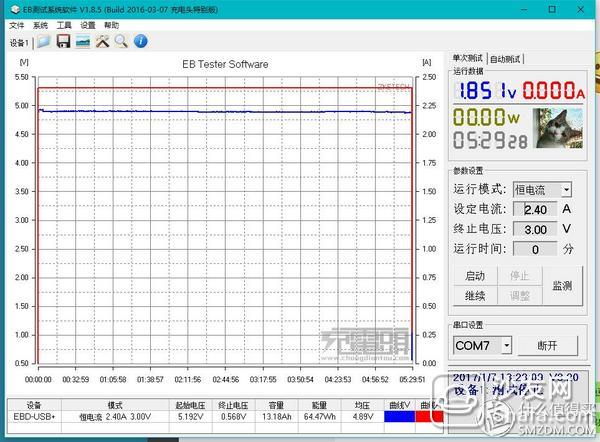
Task: Click the magnifier zoom icon
Action: [x=121, y=41]
